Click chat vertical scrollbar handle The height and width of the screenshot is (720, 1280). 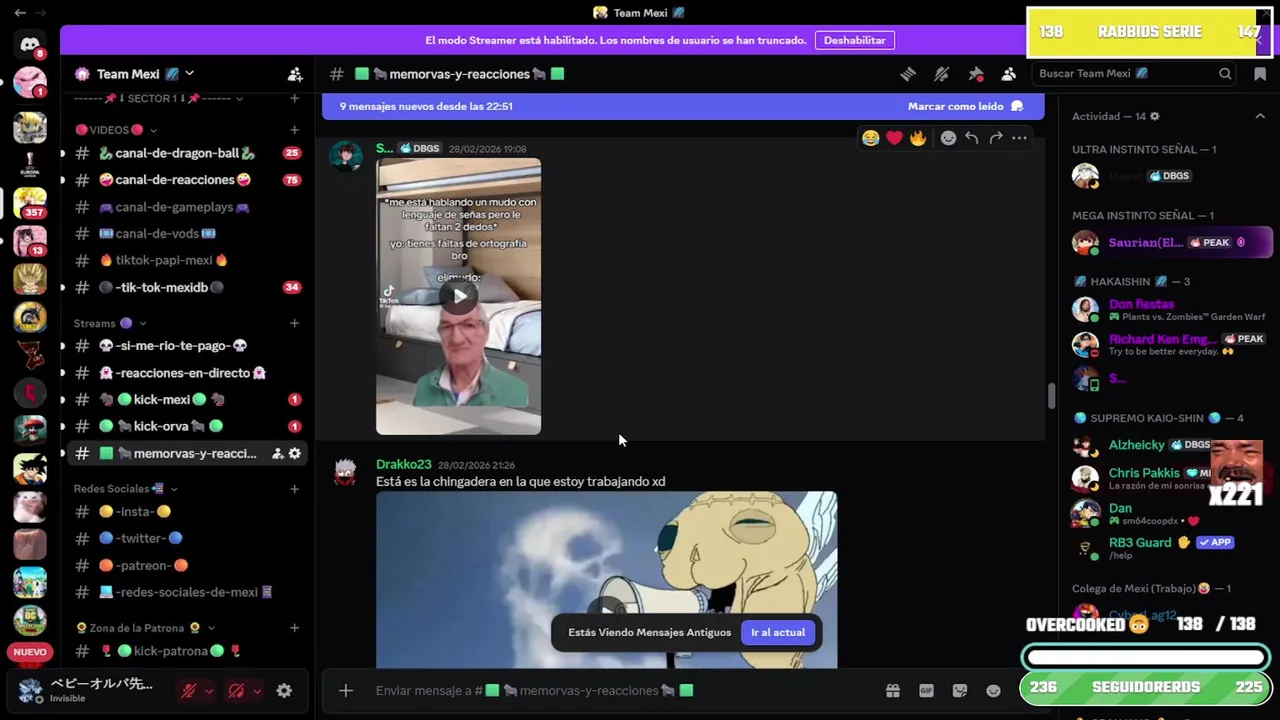(1051, 396)
